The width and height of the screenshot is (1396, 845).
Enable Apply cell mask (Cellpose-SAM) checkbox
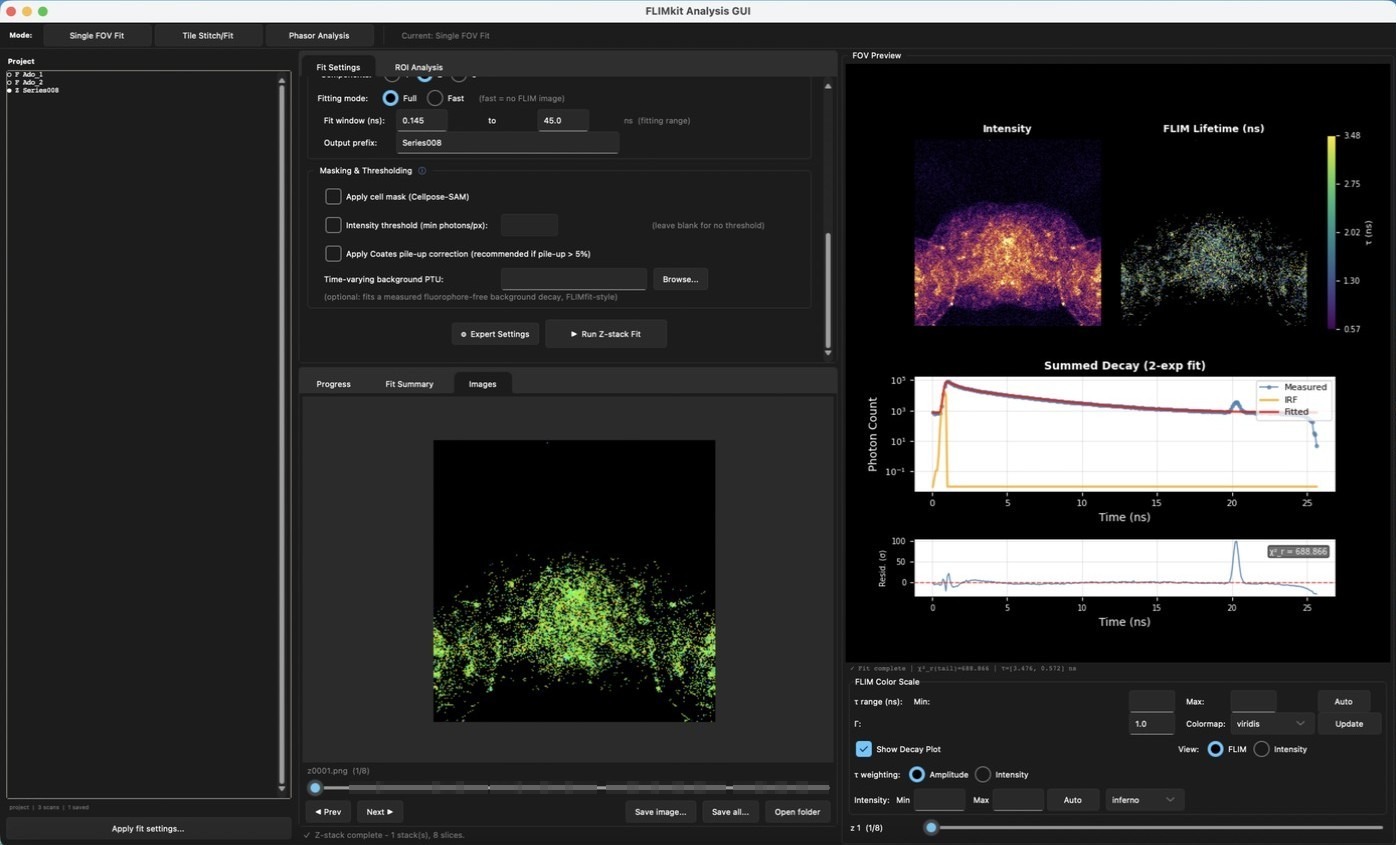(333, 197)
